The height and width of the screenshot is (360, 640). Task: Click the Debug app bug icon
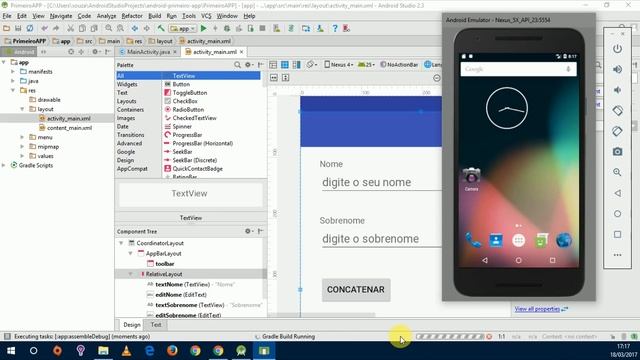pyautogui.click(x=227, y=29)
